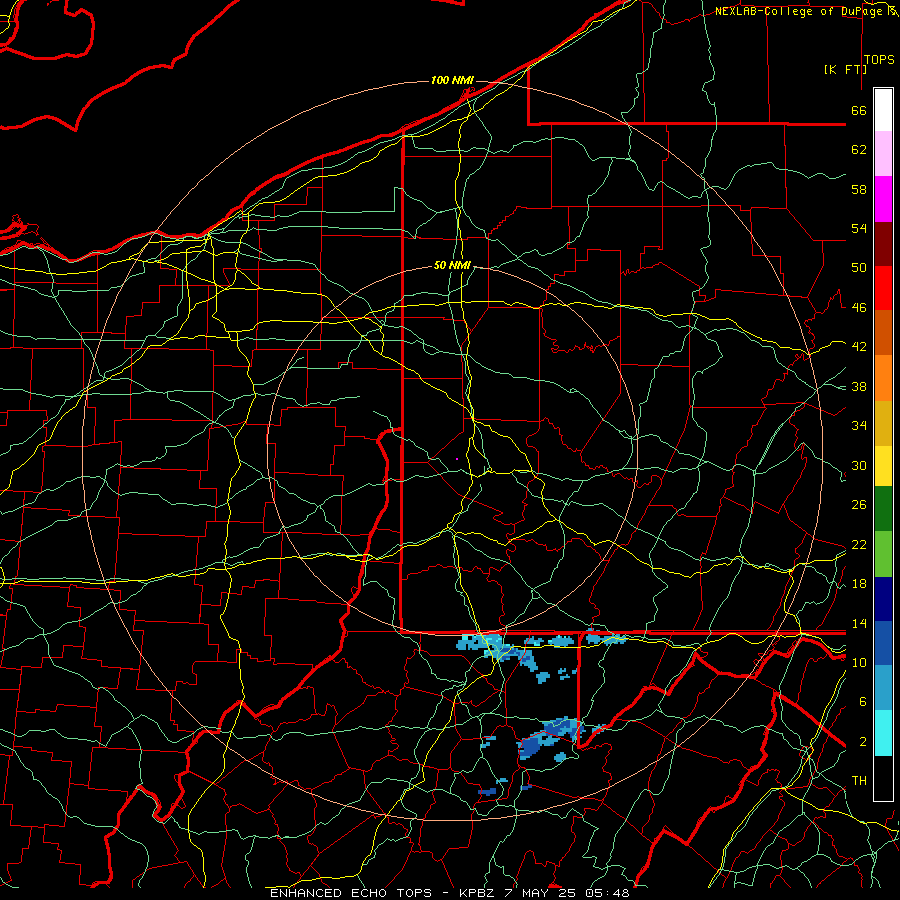Click the KPBZ radar site identifier
Viewport: 900px width, 900px height.
point(478,893)
